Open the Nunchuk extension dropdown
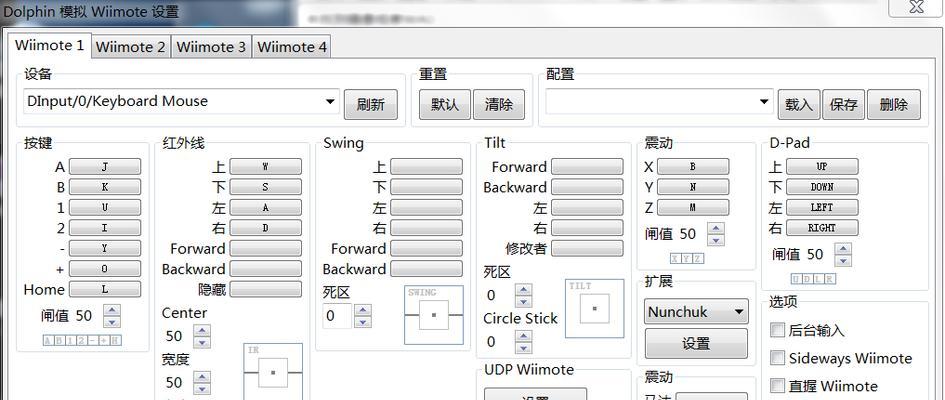 pos(696,312)
